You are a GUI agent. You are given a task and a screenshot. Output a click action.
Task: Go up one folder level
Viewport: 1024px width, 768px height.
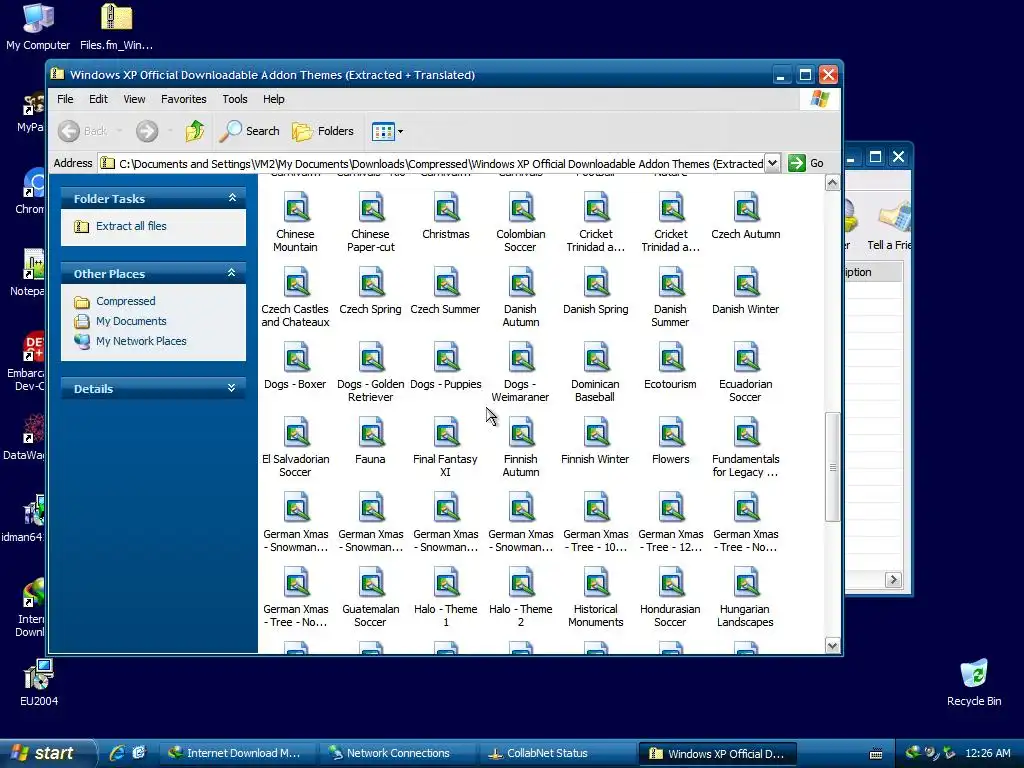coord(194,131)
